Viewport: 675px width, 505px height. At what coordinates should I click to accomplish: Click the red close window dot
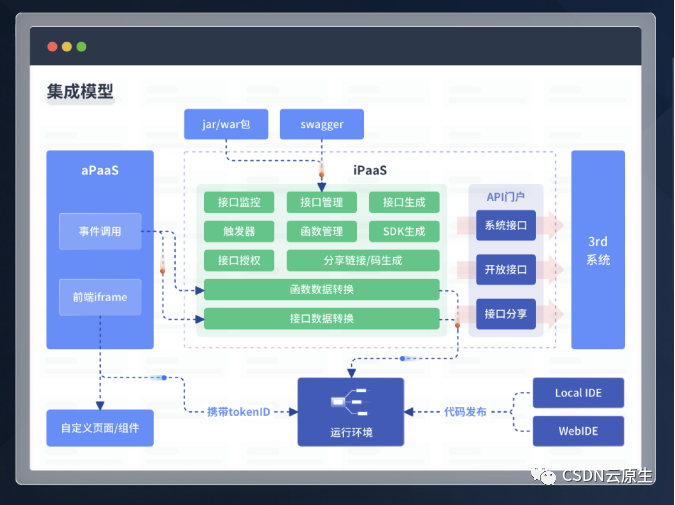52,46
